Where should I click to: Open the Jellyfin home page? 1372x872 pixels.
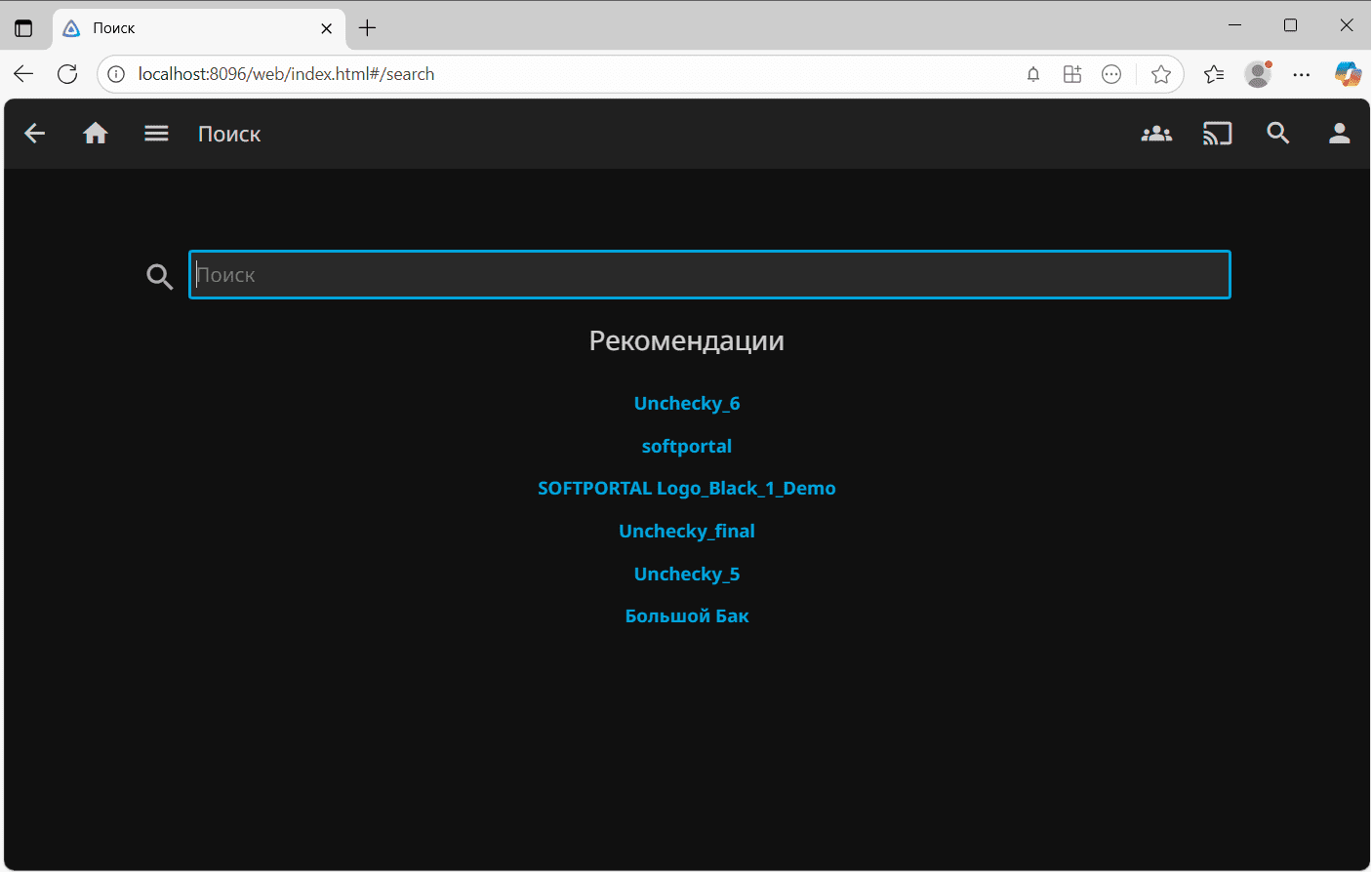point(95,134)
